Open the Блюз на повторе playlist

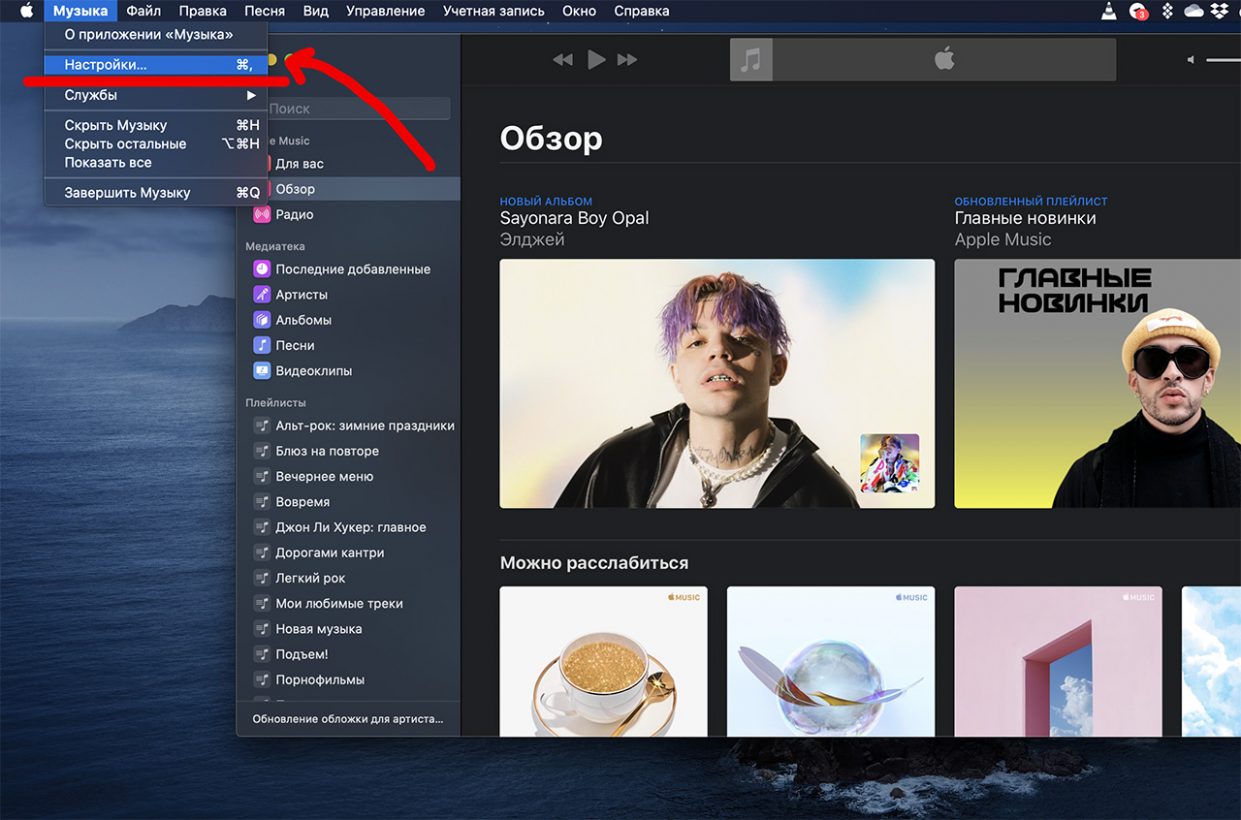click(x=327, y=451)
